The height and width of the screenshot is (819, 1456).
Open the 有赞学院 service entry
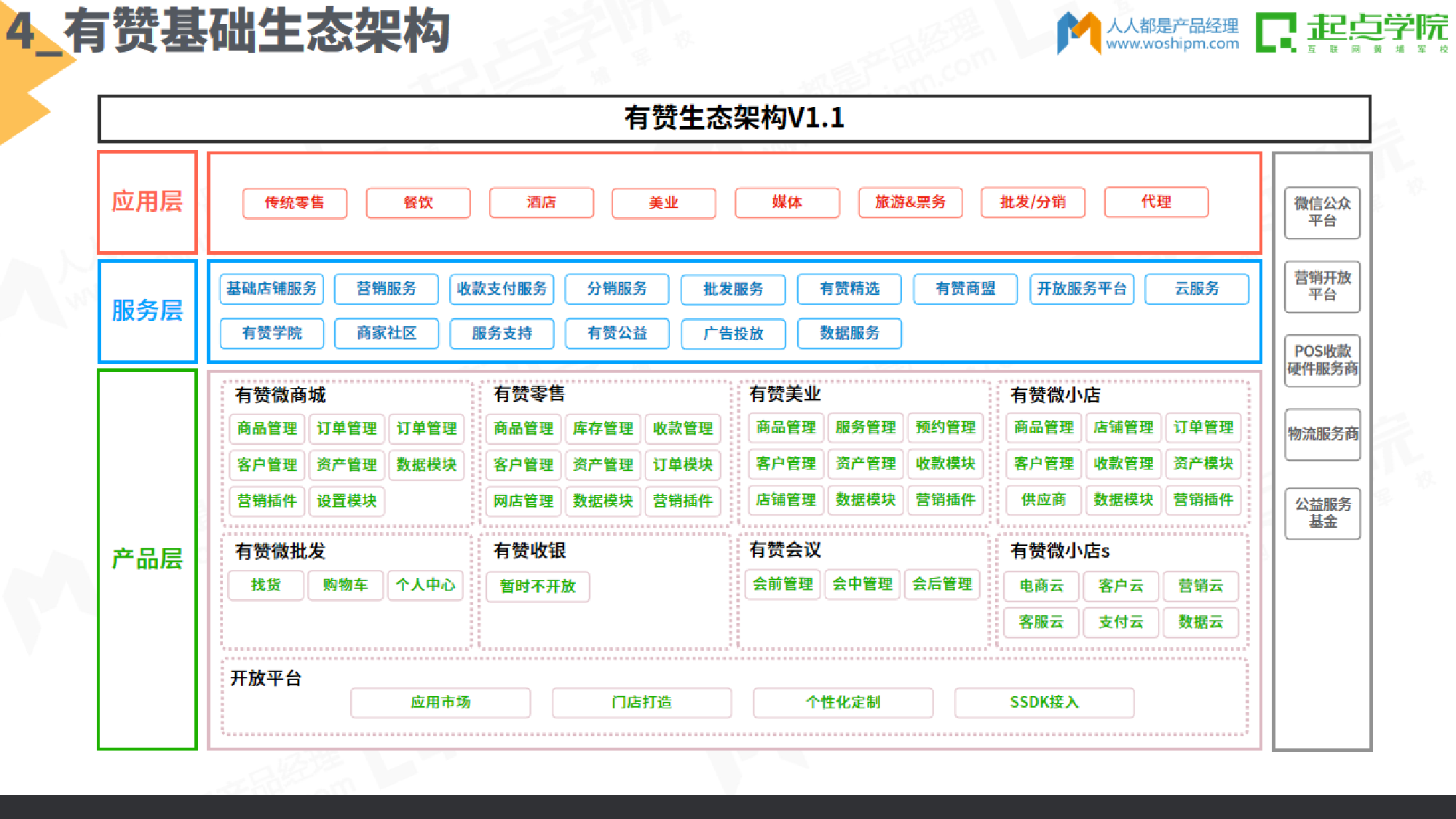272,333
